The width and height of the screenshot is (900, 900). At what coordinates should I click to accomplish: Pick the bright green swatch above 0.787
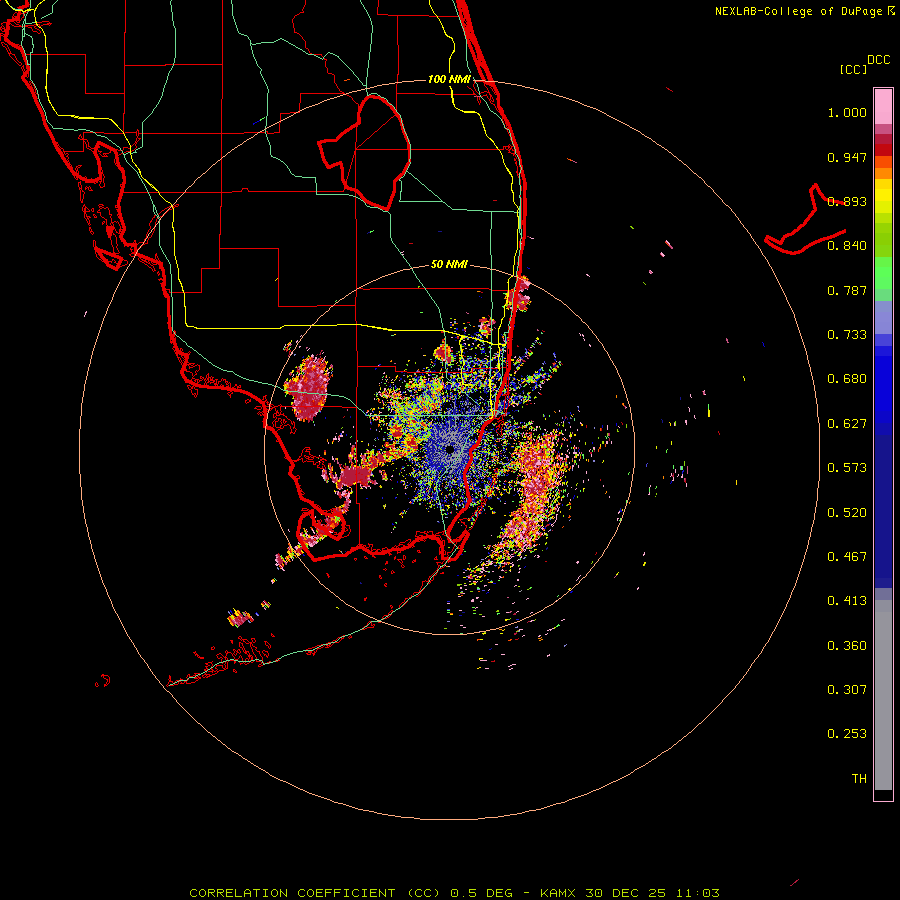(883, 273)
